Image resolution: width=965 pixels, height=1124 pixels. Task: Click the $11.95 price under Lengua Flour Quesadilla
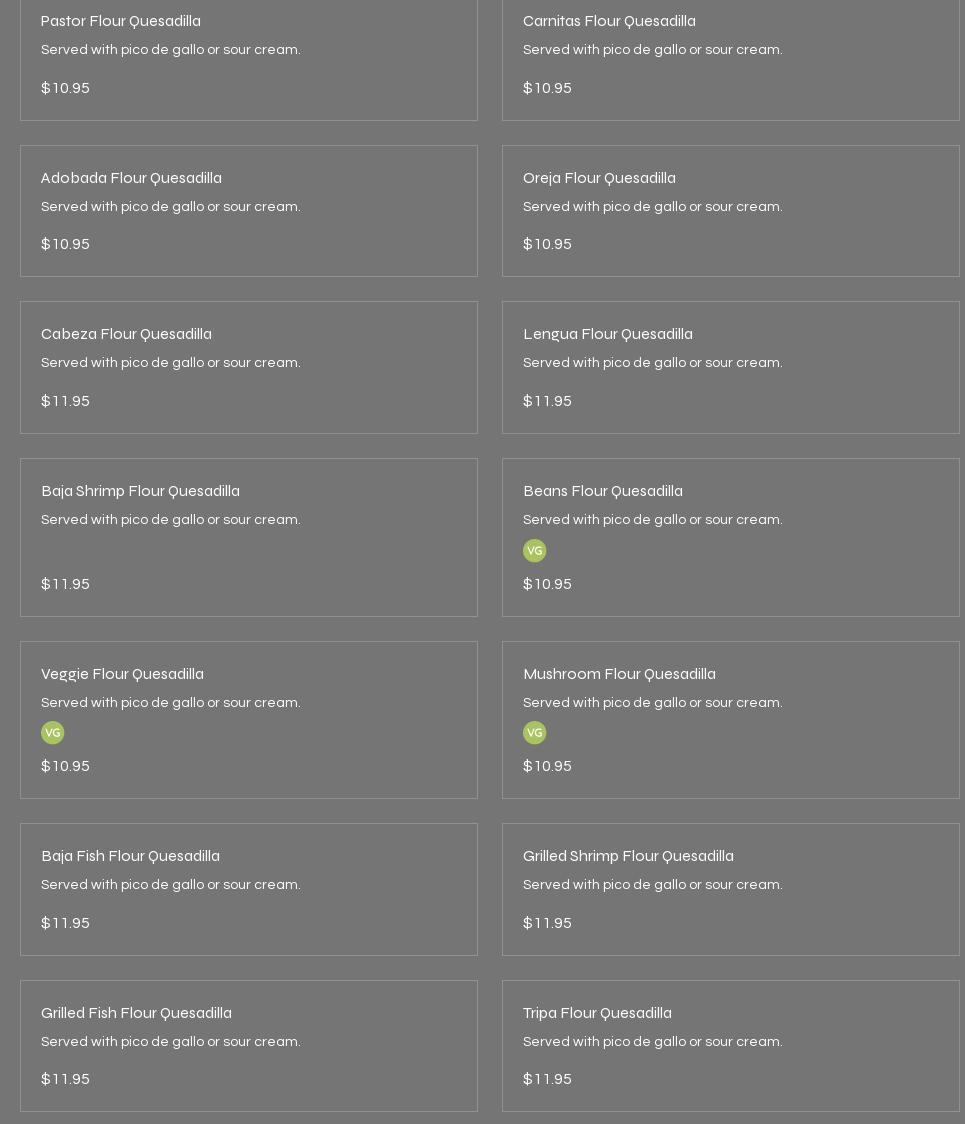coord(547,401)
